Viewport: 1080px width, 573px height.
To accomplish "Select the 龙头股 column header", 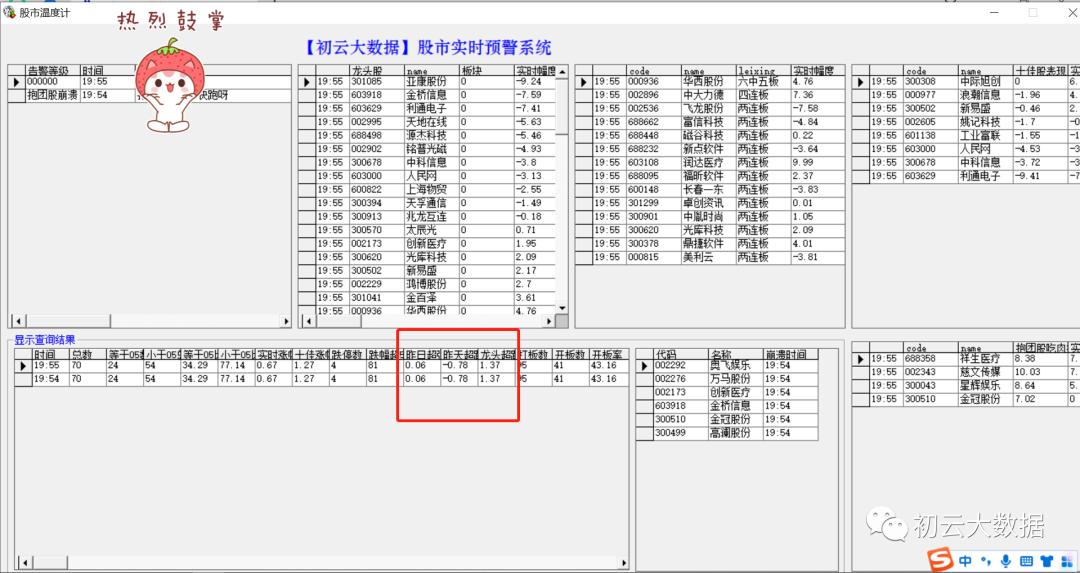I will tap(377, 70).
